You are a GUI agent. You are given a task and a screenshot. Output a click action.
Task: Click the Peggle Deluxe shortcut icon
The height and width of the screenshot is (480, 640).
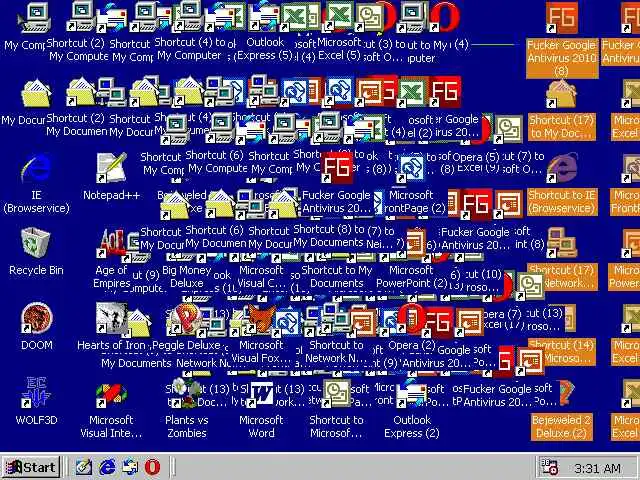point(186,318)
